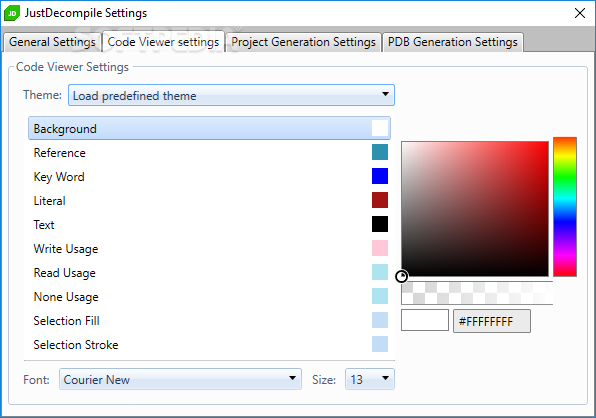Viewport: 596px width, 418px height.
Task: Click the black Text color swatch
Action: pyautogui.click(x=380, y=224)
